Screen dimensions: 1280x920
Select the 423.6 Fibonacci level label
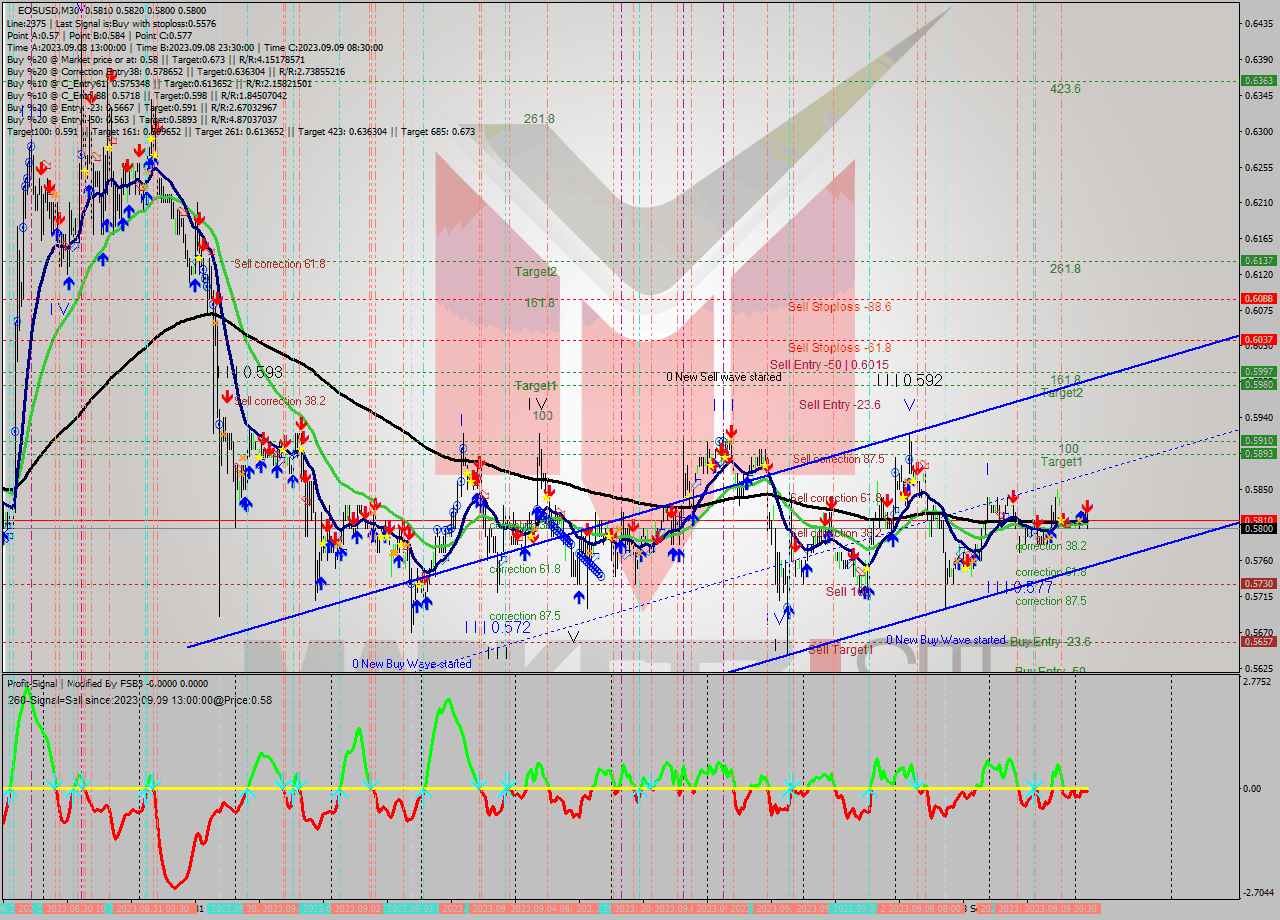1065,89
